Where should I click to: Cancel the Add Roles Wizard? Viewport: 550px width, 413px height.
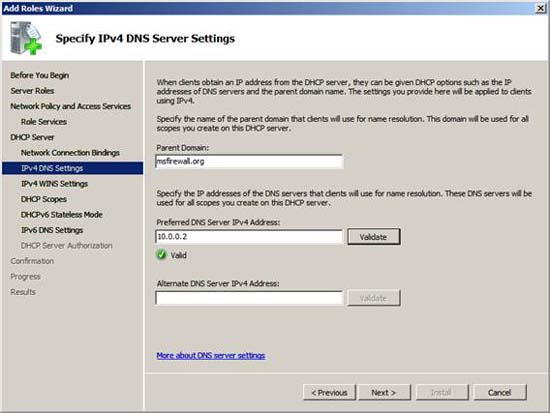pyautogui.click(x=500, y=392)
